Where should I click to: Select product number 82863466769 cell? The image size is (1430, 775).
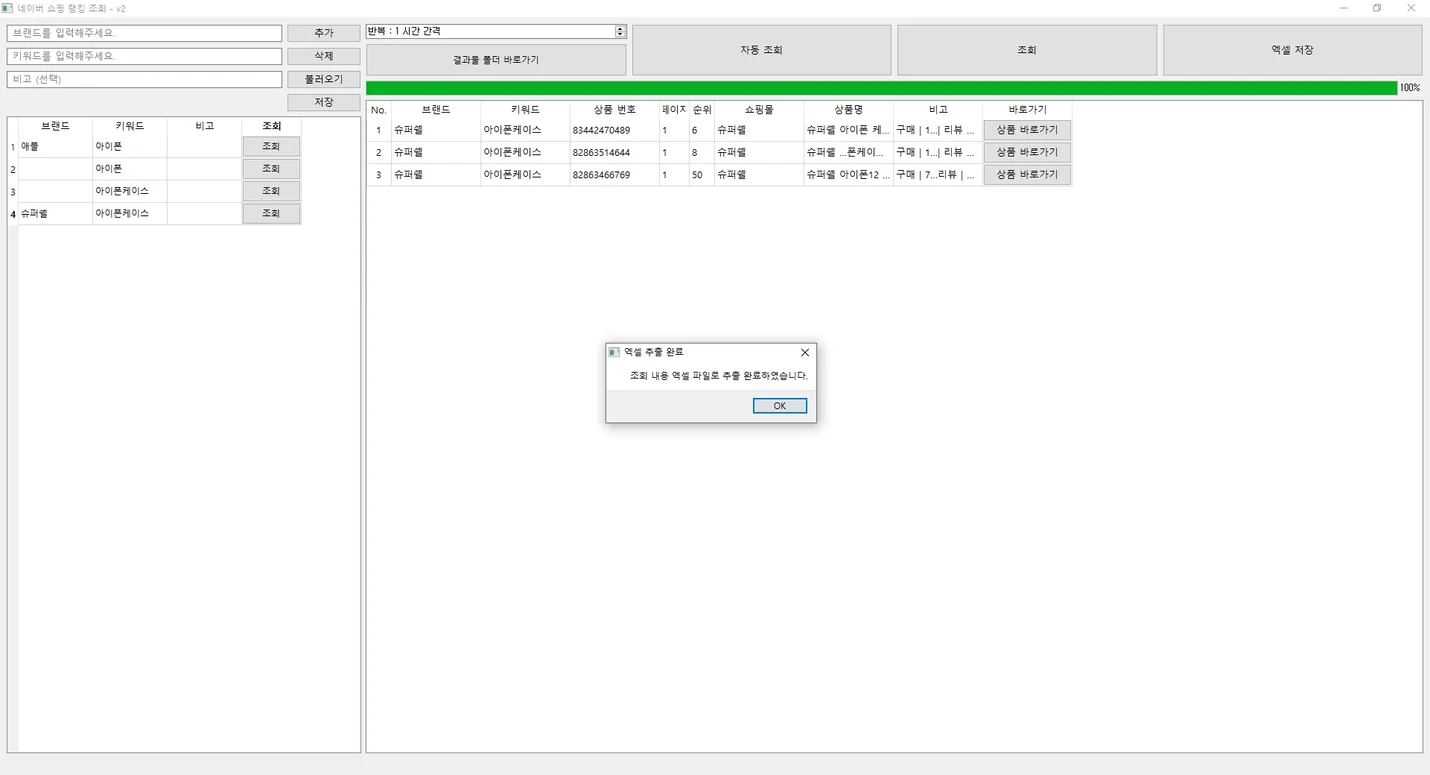pyautogui.click(x=615, y=175)
